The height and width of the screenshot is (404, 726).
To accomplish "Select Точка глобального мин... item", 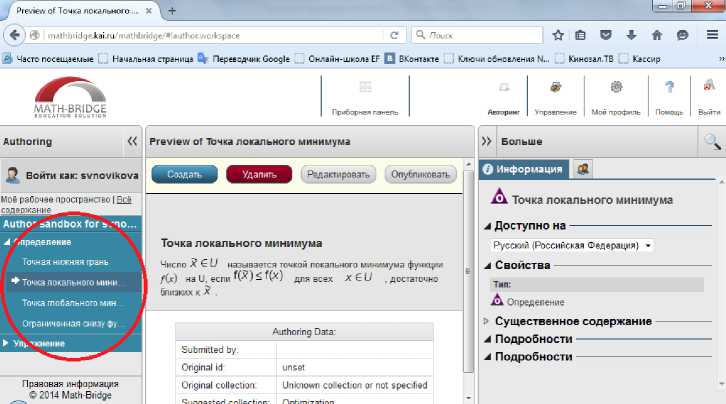I will pos(72,303).
